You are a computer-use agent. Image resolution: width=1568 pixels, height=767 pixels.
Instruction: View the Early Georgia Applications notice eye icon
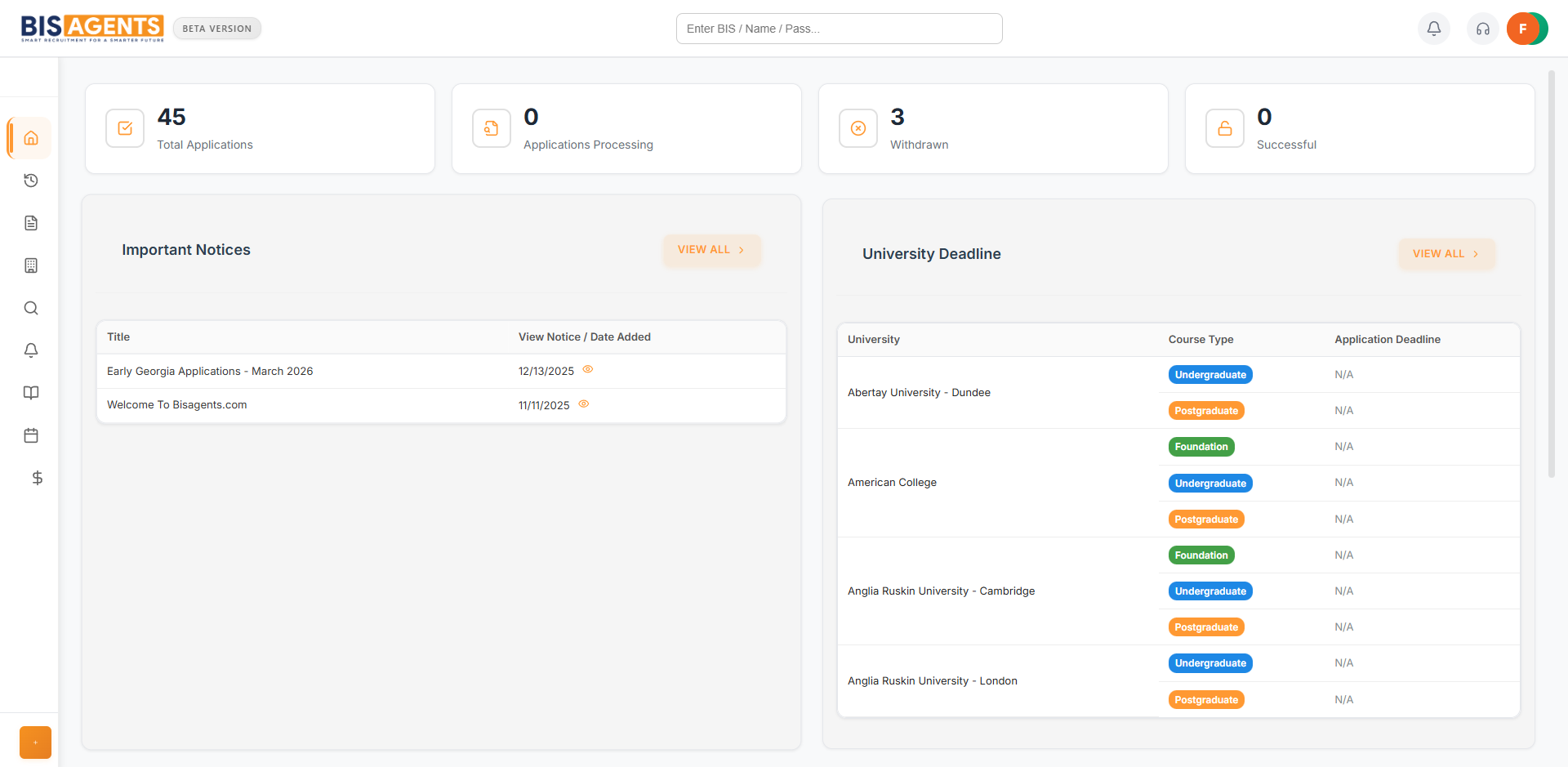coord(587,369)
